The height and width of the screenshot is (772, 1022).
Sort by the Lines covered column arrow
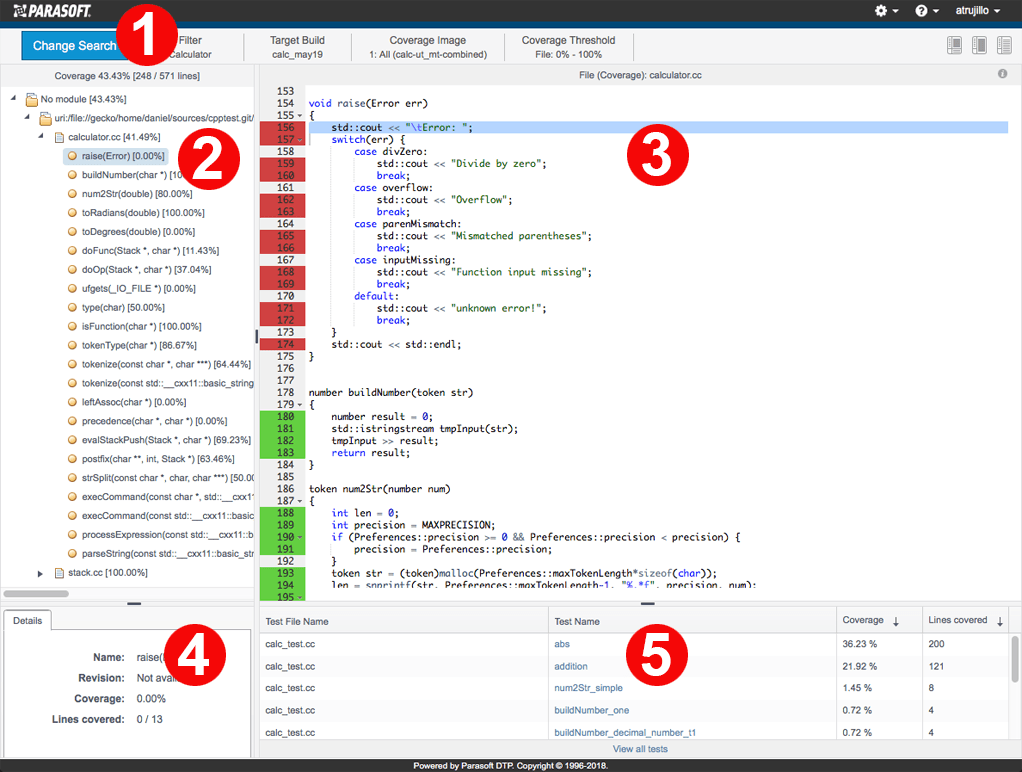[1000, 621]
